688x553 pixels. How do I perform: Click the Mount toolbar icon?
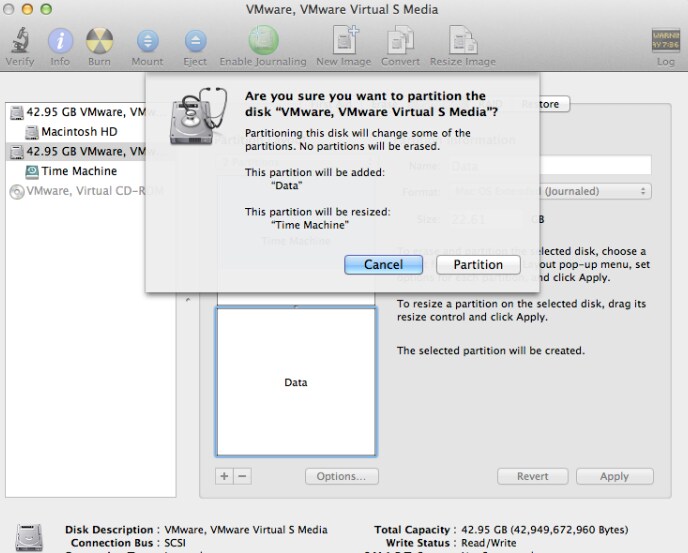[x=147, y=41]
